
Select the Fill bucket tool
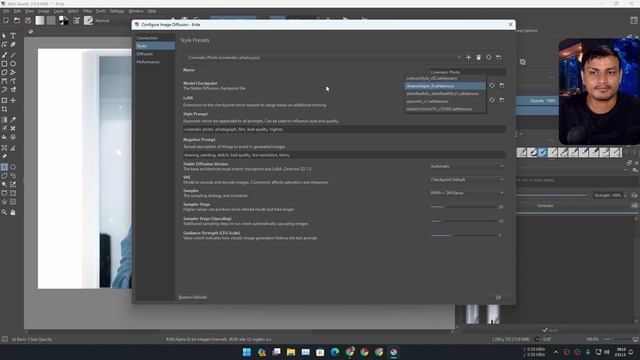pyautogui.click(x=4, y=137)
